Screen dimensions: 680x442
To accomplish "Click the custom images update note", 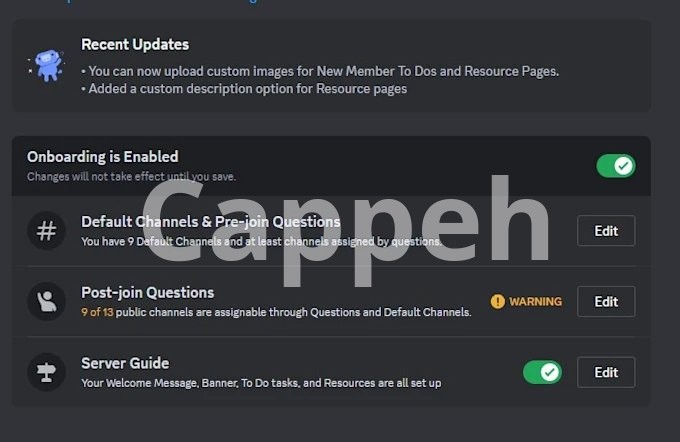I will click(320, 71).
